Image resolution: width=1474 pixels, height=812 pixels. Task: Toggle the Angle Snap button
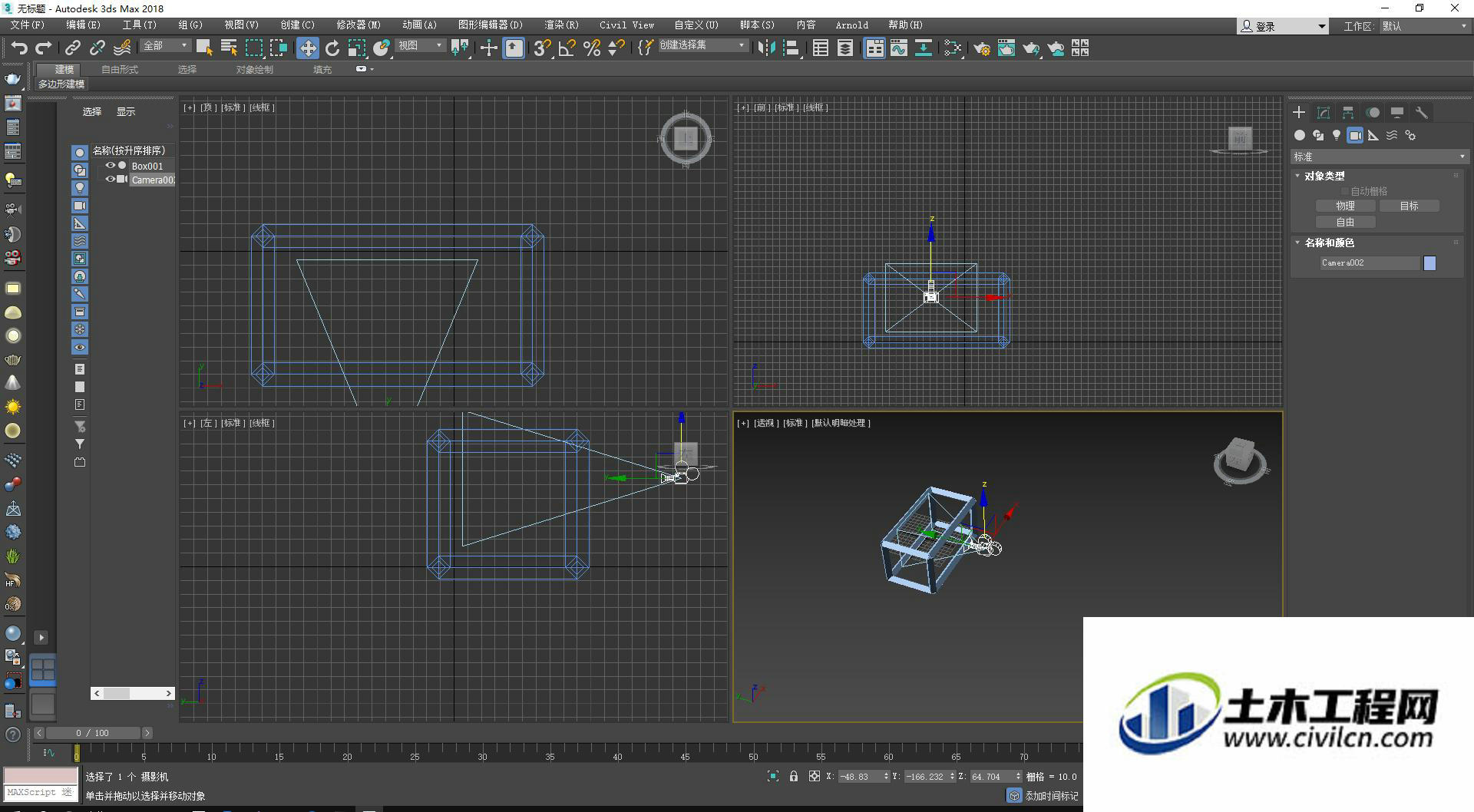[567, 48]
